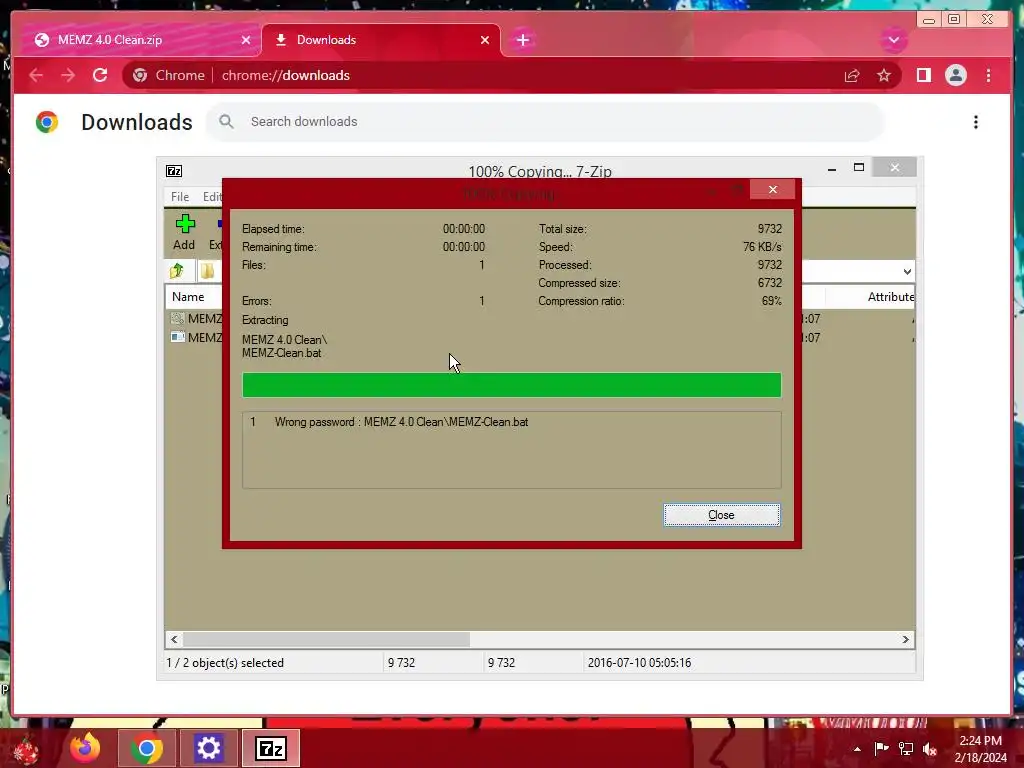Open Chrome profile avatar

point(955,75)
